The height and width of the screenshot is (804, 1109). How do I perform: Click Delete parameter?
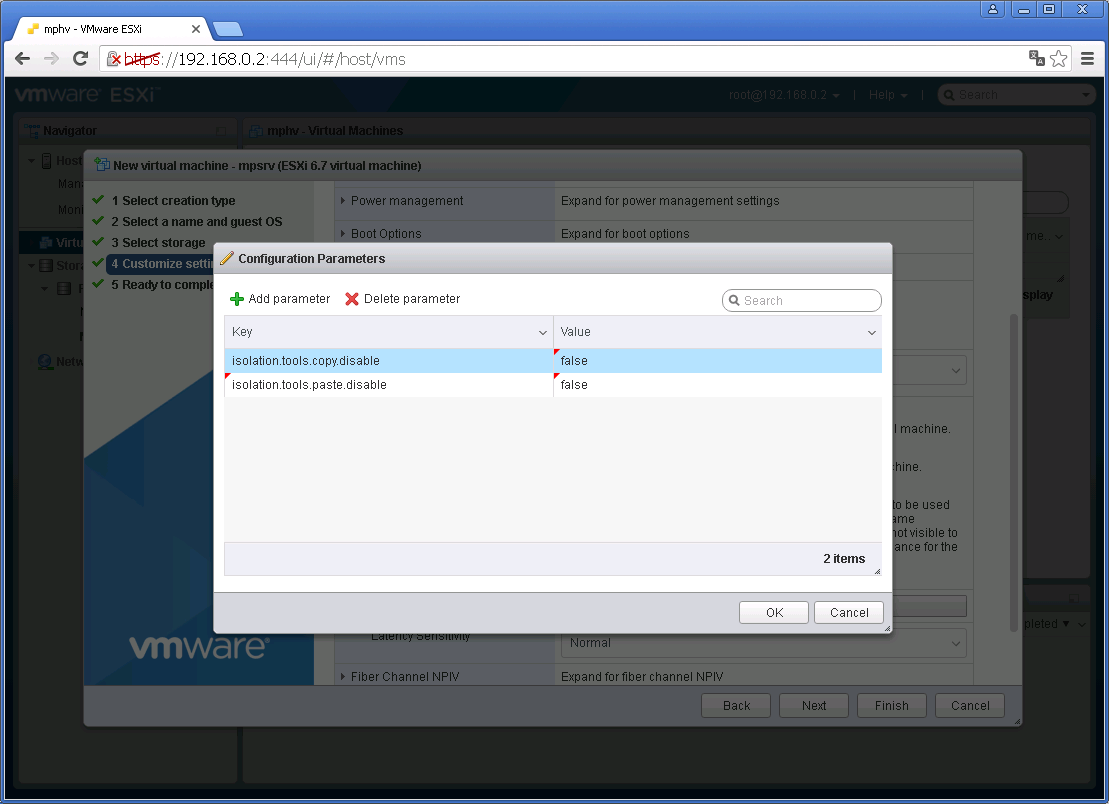(x=402, y=299)
